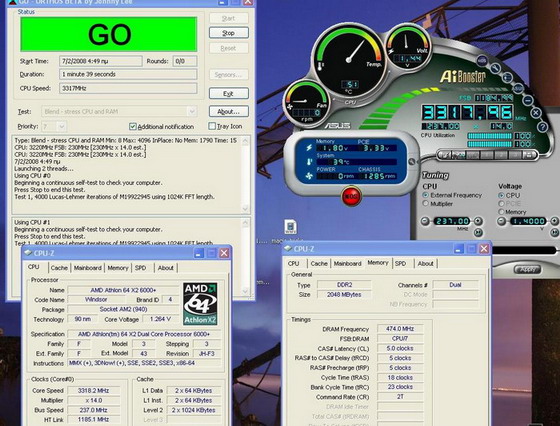Click the greyed Reset button in ORTHOS

point(229,48)
